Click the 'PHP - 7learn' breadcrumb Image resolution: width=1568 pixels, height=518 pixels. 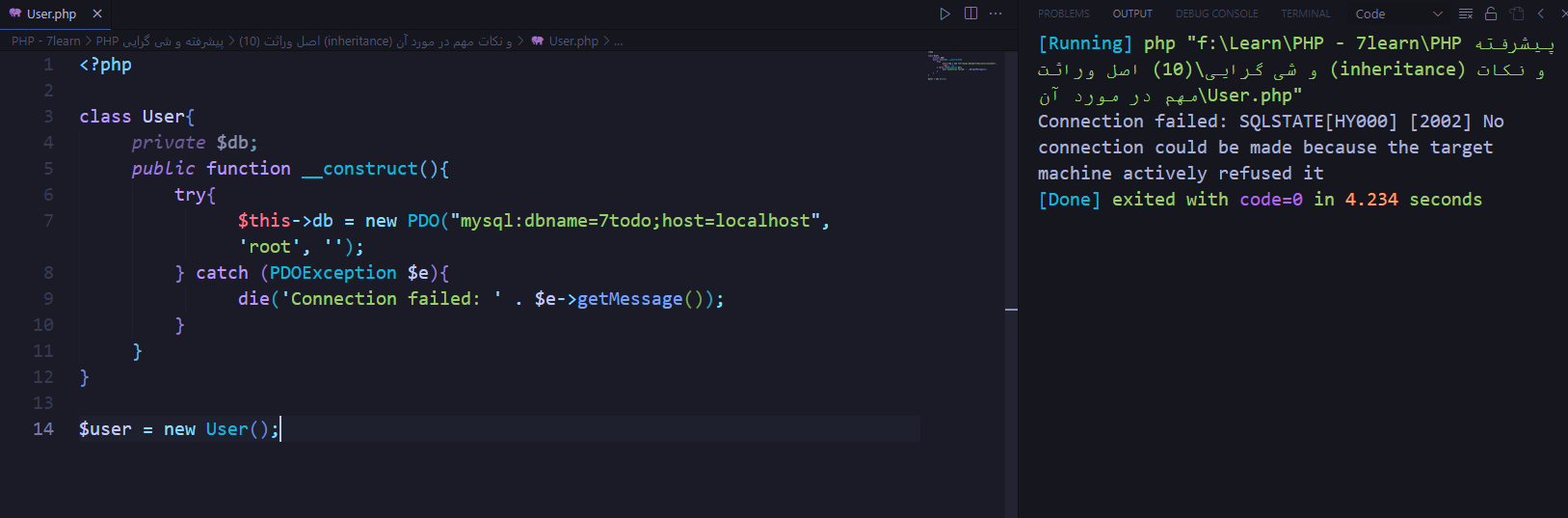[x=46, y=41]
